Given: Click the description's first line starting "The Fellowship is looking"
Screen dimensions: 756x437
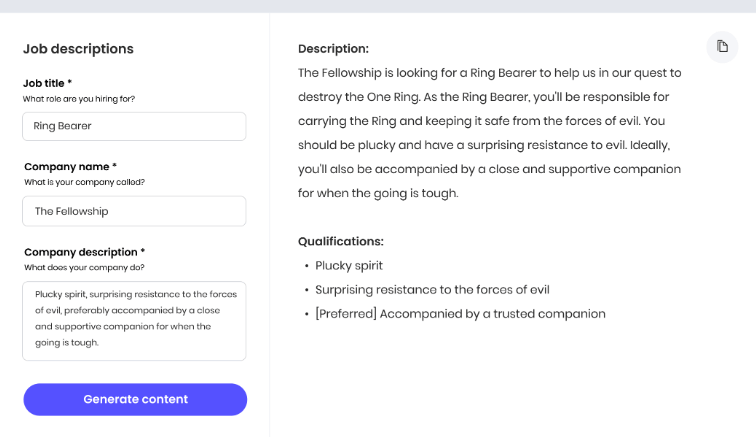Looking at the screenshot, I should [x=489, y=73].
